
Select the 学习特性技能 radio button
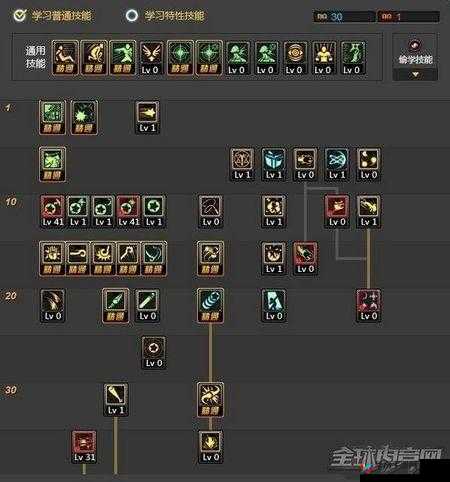point(132,15)
